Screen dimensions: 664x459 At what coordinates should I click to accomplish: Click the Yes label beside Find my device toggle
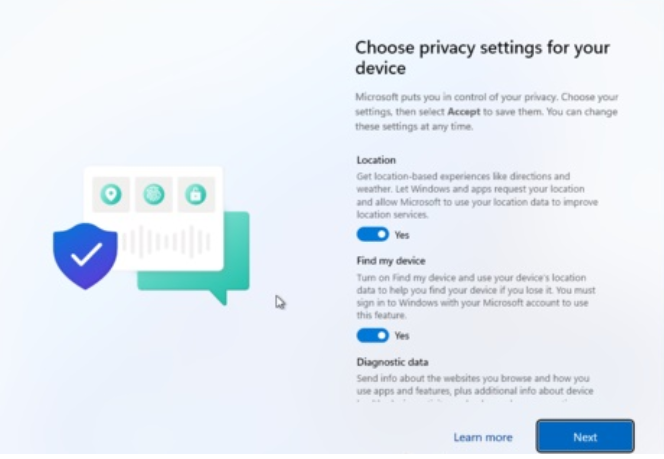click(402, 336)
